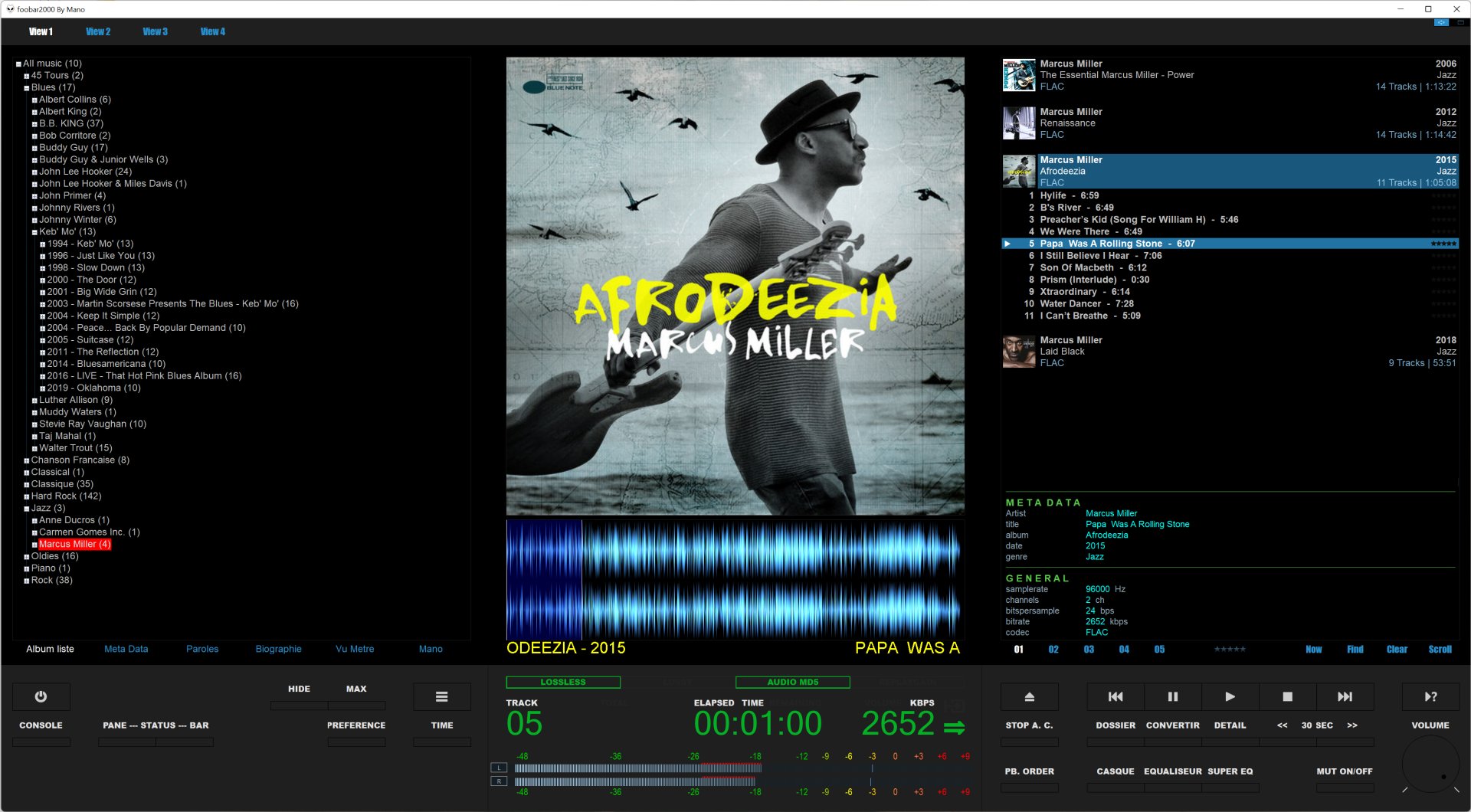Screen dimensions: 1471x812
Task: Click the eject icon above STOP A. C.
Action: coord(1030,696)
